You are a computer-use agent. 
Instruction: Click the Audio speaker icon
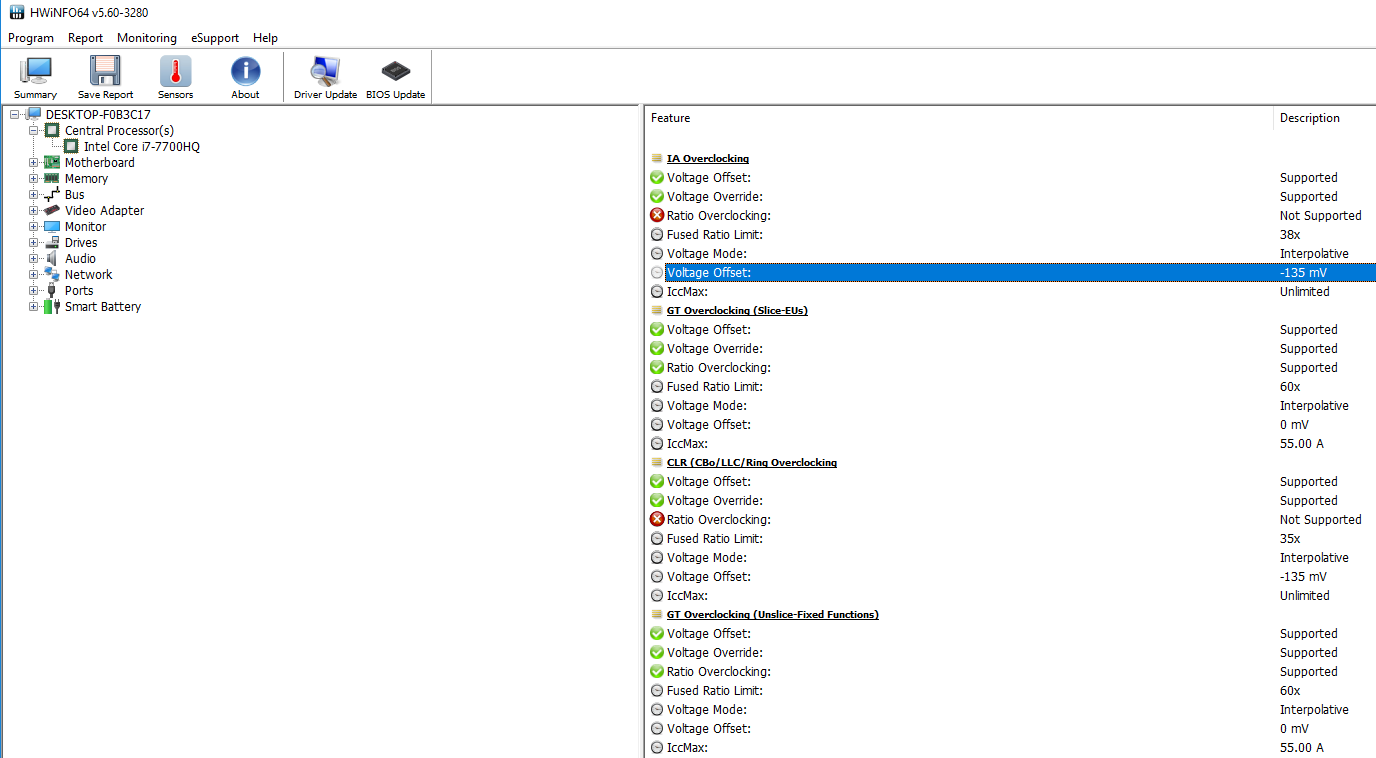point(52,258)
